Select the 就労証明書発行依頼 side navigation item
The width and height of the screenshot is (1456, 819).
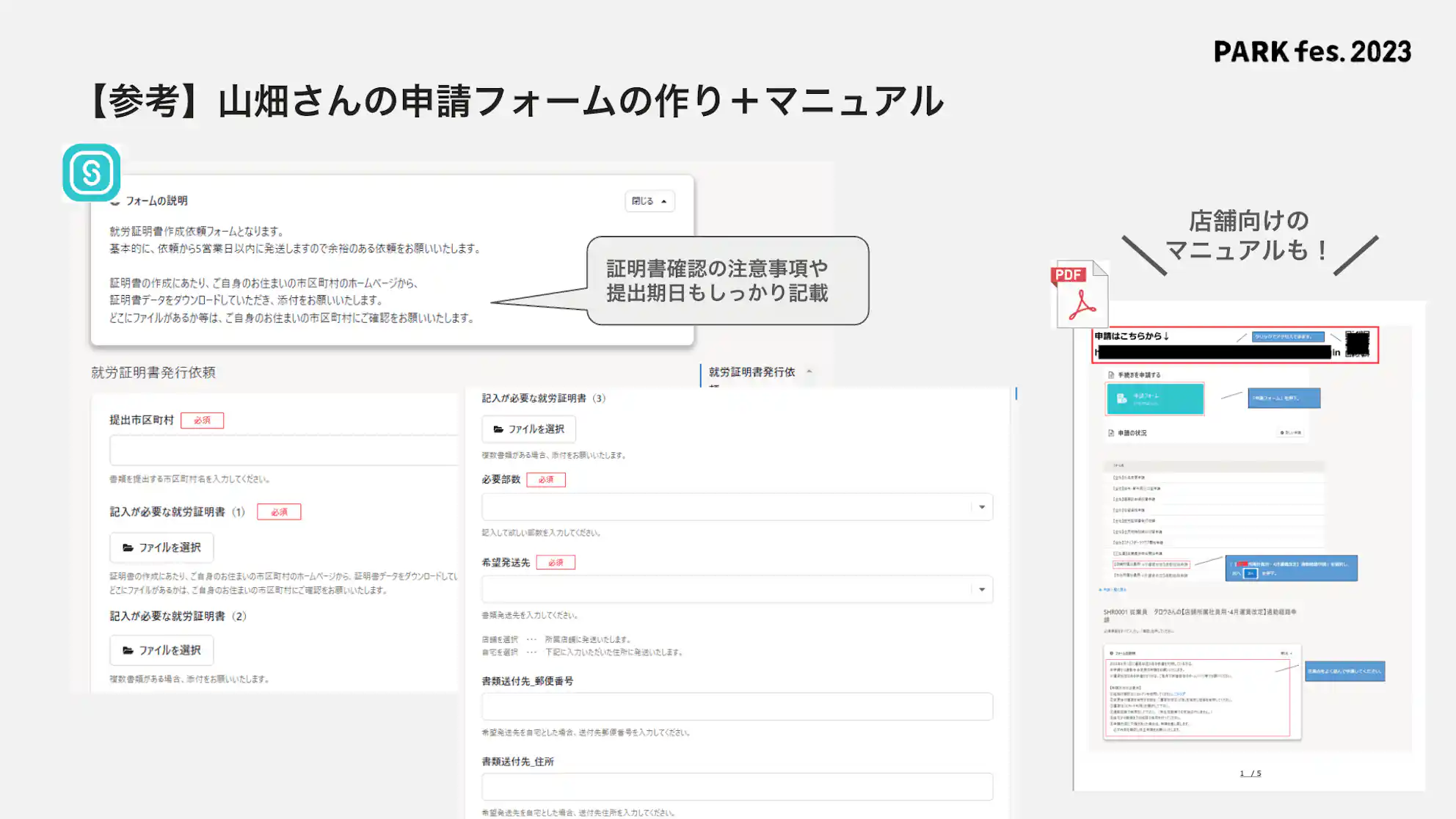tap(752, 372)
